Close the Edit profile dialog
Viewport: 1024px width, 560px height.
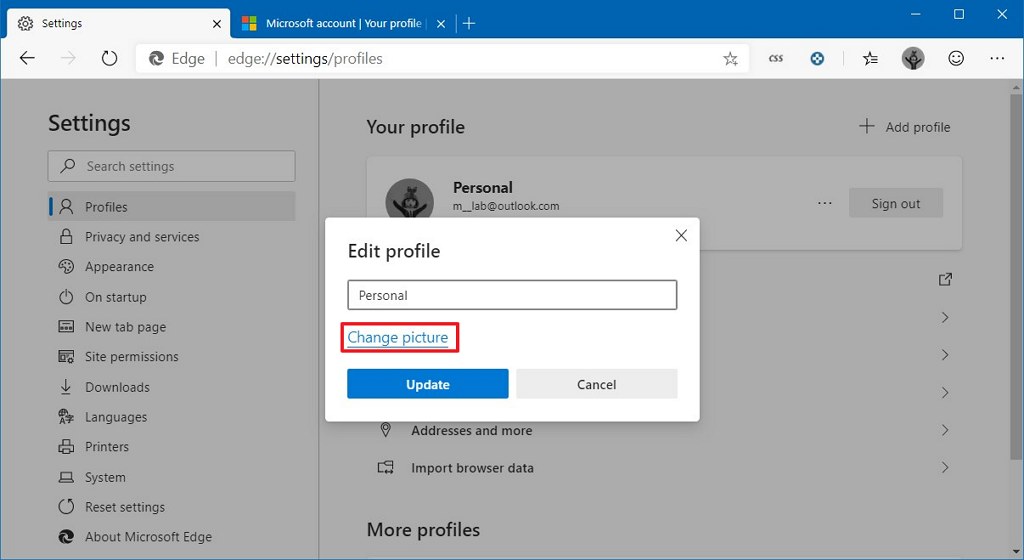tap(681, 236)
